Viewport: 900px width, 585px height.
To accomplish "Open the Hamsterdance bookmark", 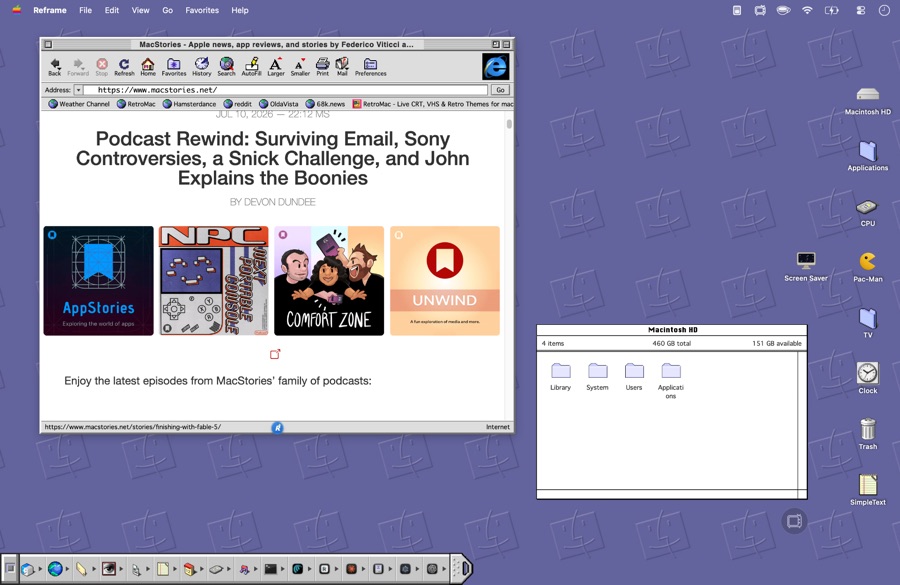I will pyautogui.click(x=189, y=104).
